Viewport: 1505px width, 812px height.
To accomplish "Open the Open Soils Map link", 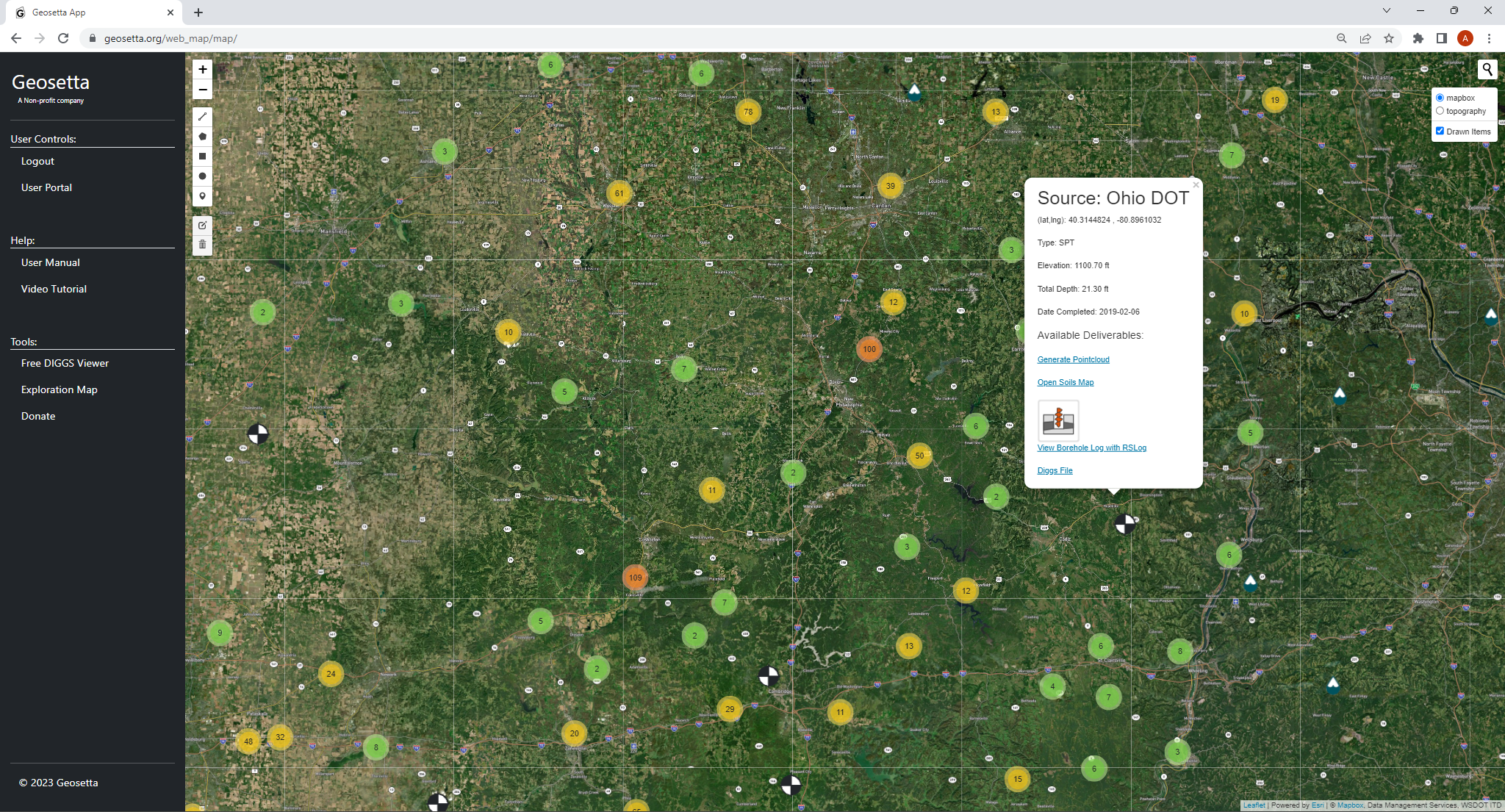I will click(1066, 382).
